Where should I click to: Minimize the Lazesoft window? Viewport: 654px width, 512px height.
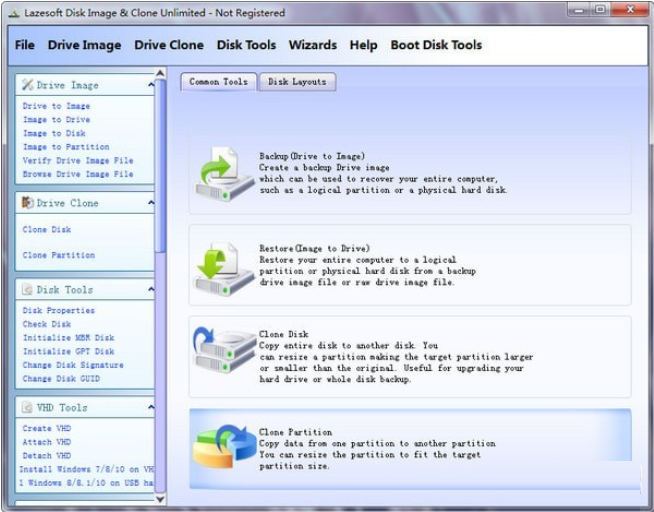pos(578,10)
